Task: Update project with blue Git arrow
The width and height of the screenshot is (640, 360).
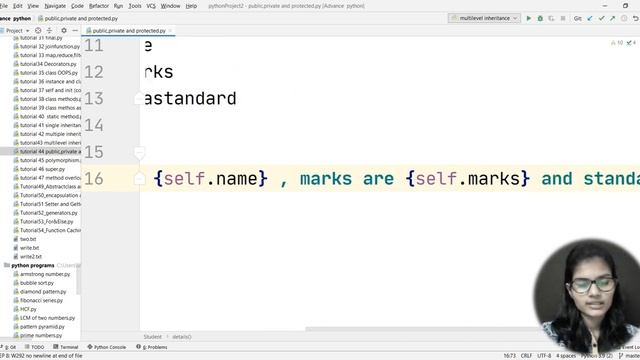Action: (590, 18)
